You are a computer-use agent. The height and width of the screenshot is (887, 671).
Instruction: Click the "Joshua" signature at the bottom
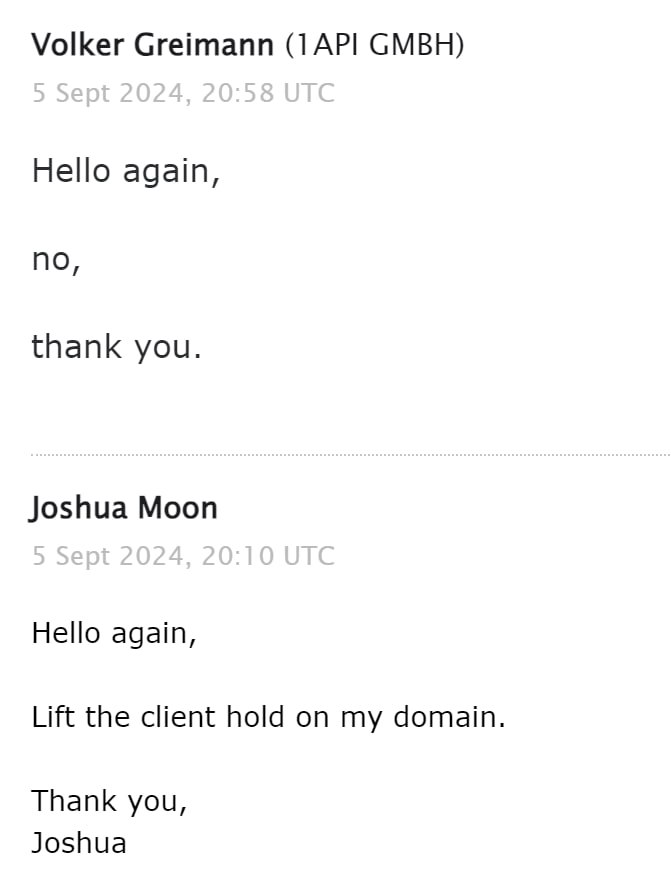tap(79, 843)
